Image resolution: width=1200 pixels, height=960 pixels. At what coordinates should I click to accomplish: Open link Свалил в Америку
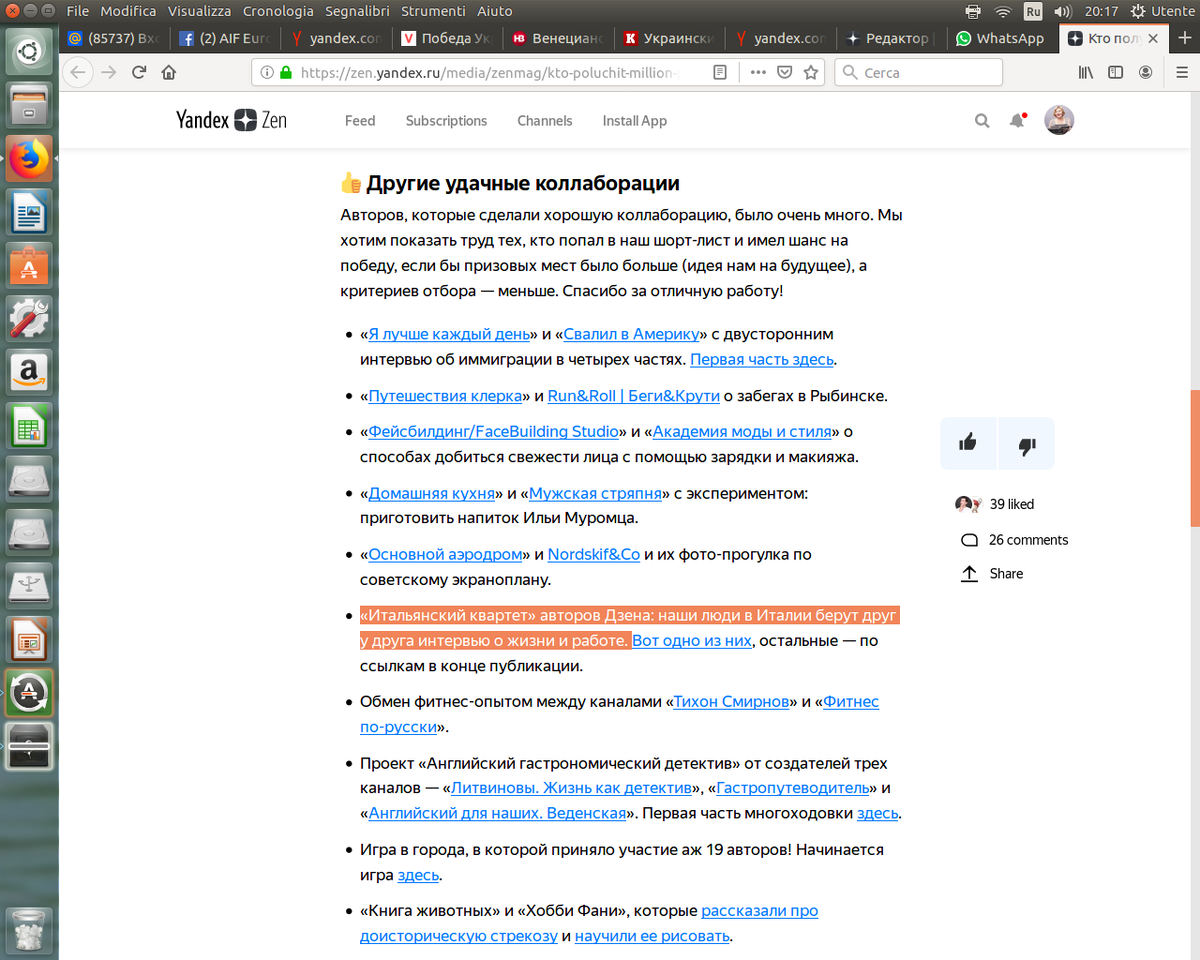[630, 334]
